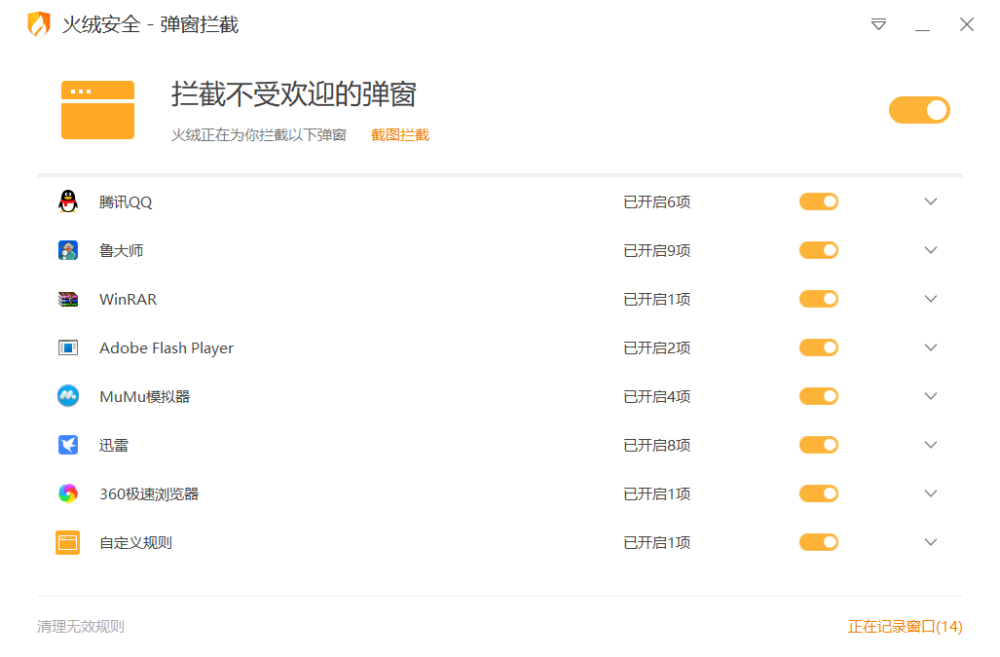This screenshot has width=1000, height=657.
Task: Toggle the 360极速浏览器 blocking switch
Action: click(819, 494)
